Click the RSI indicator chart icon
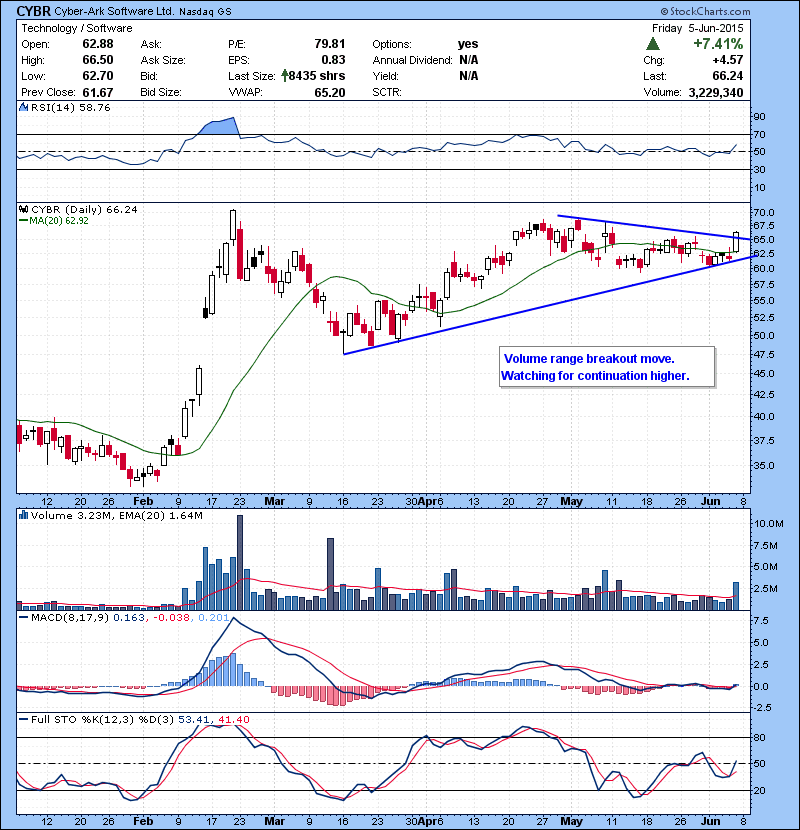The image size is (800, 830). 23,107
